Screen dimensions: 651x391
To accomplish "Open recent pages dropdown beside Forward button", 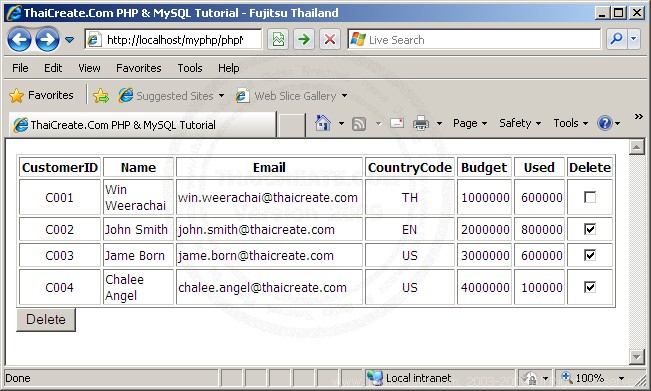I will coord(69,40).
